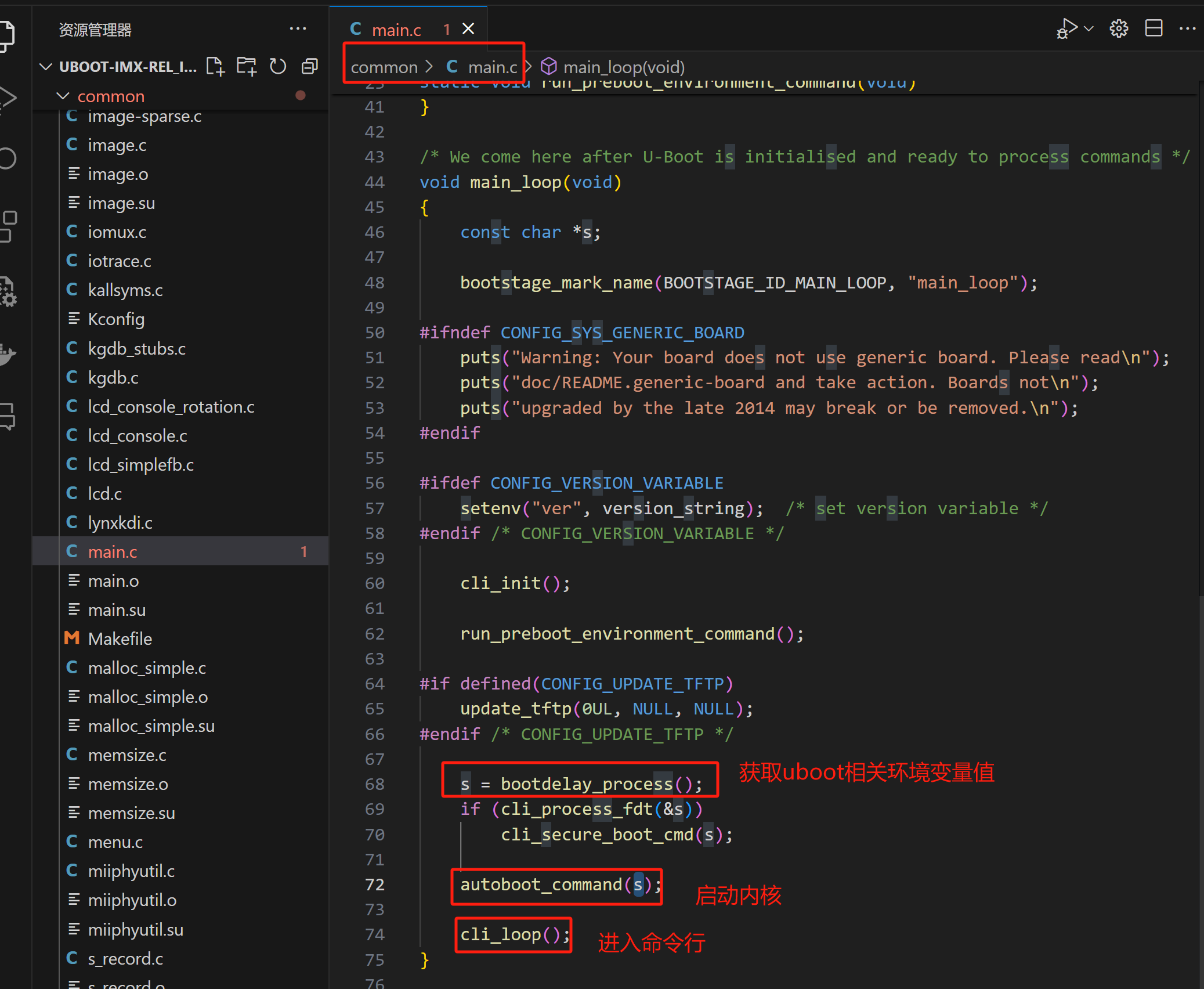Open the editor more actions menu
This screenshot has height=989, width=1204.
click(x=1187, y=28)
